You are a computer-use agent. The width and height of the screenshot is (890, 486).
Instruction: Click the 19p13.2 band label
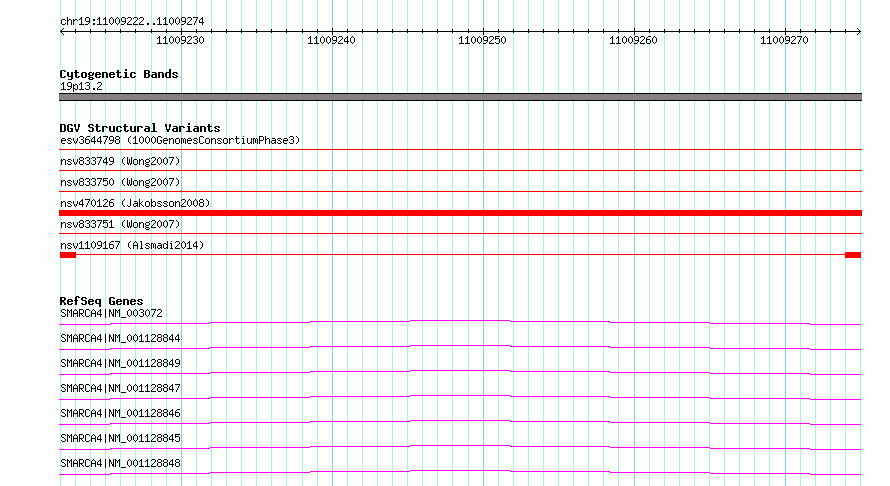pyautogui.click(x=81, y=86)
